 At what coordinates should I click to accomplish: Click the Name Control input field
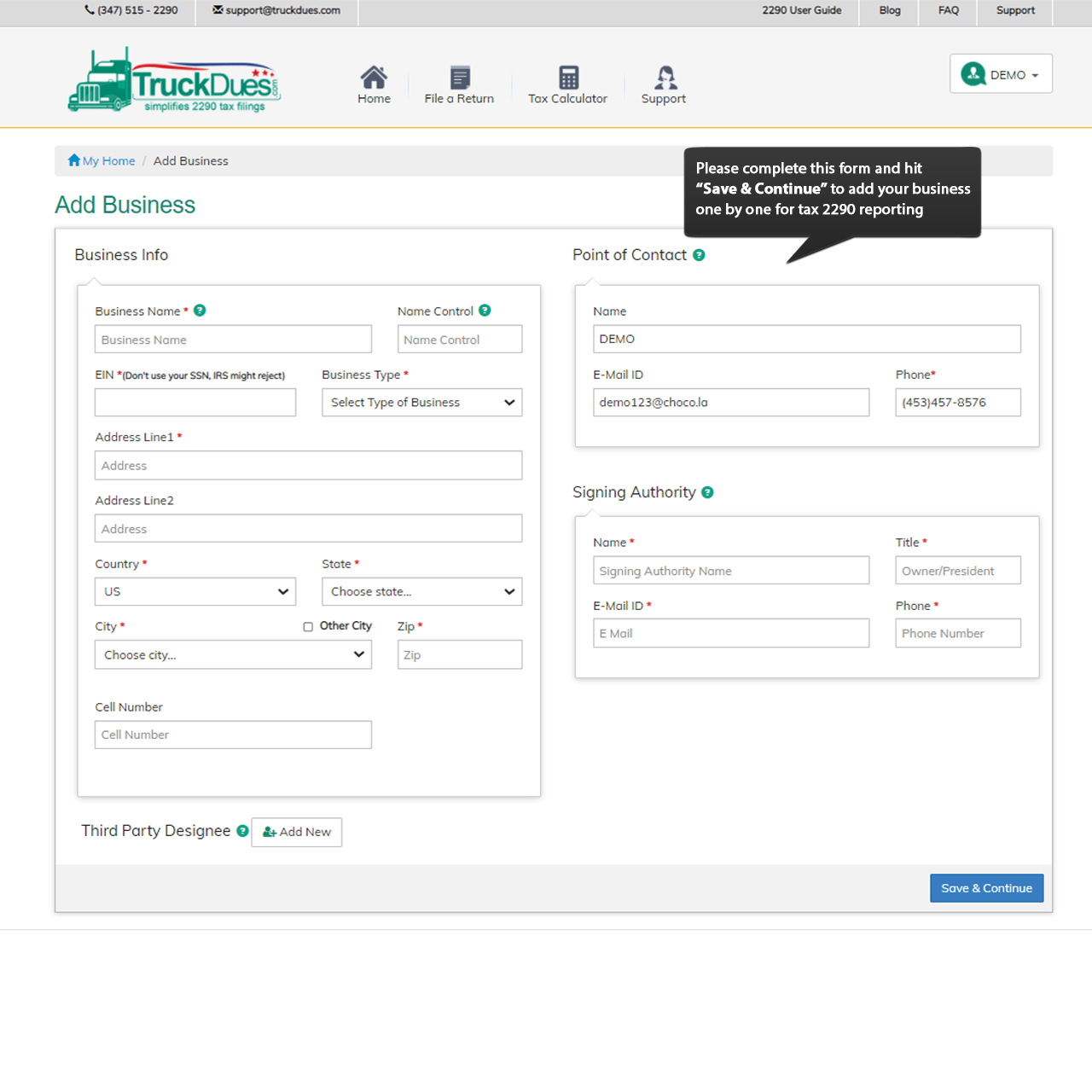(460, 339)
